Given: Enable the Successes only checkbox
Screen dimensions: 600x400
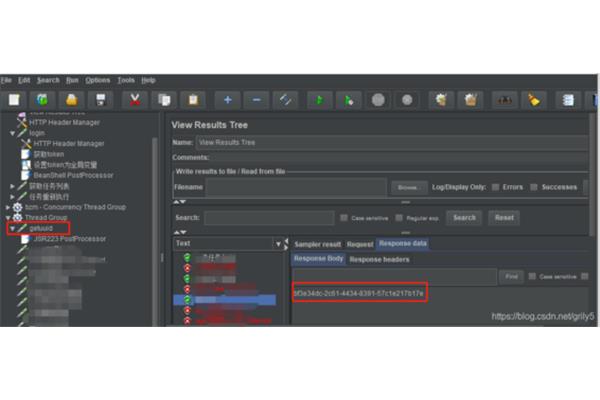Looking at the screenshot, I should coord(534,187).
